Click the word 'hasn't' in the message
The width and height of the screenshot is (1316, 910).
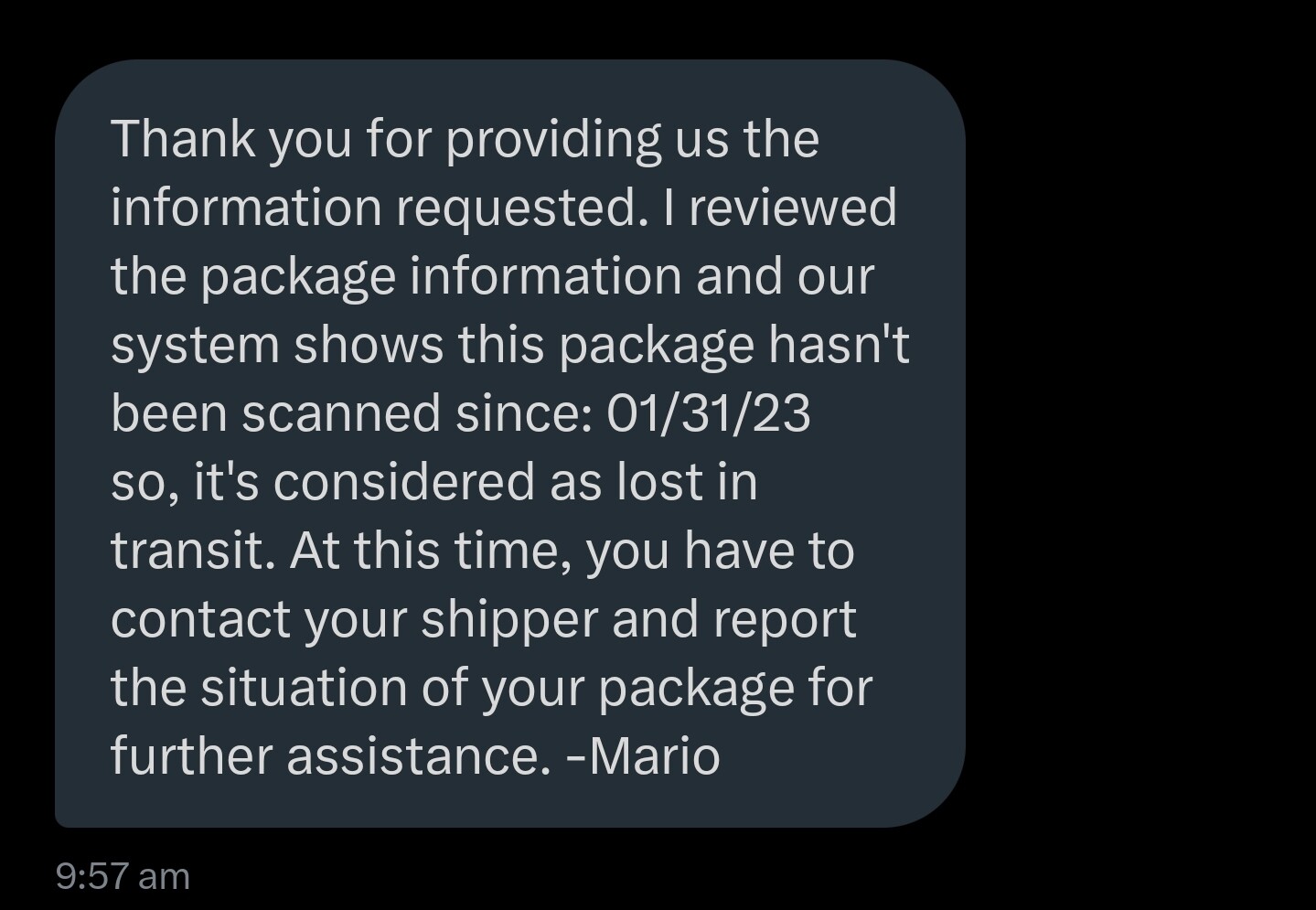[840, 345]
